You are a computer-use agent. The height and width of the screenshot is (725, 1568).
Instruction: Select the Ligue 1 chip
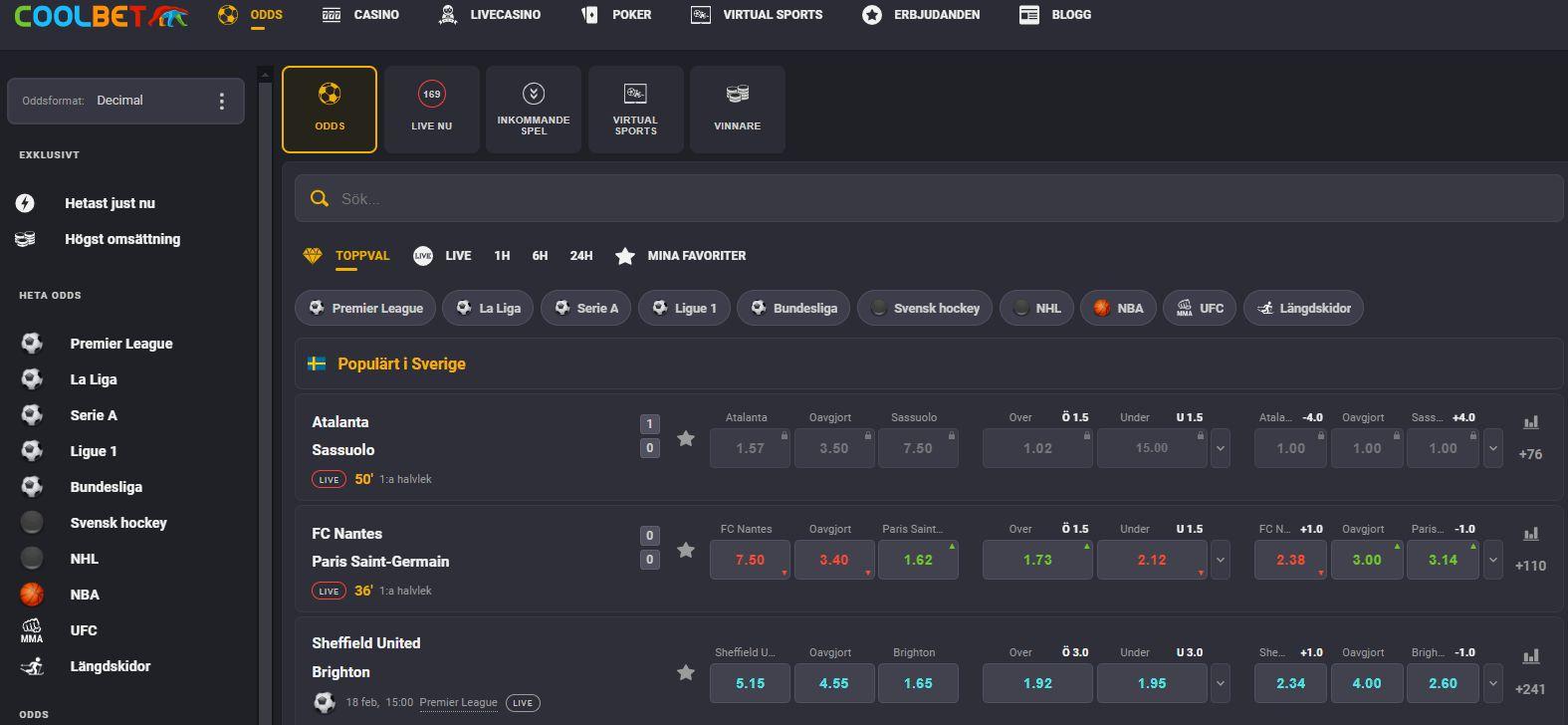click(683, 308)
